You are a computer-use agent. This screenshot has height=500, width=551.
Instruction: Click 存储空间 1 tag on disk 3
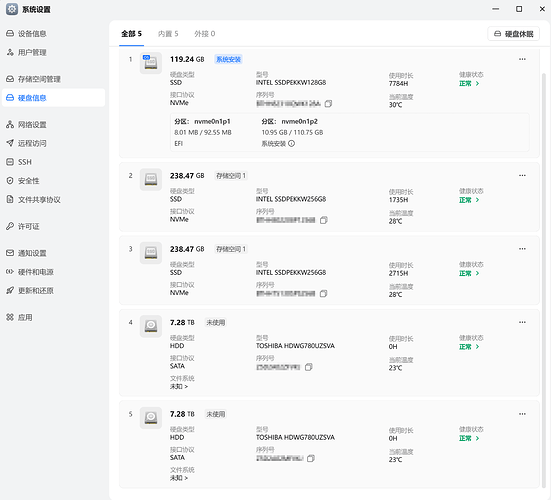(x=231, y=249)
